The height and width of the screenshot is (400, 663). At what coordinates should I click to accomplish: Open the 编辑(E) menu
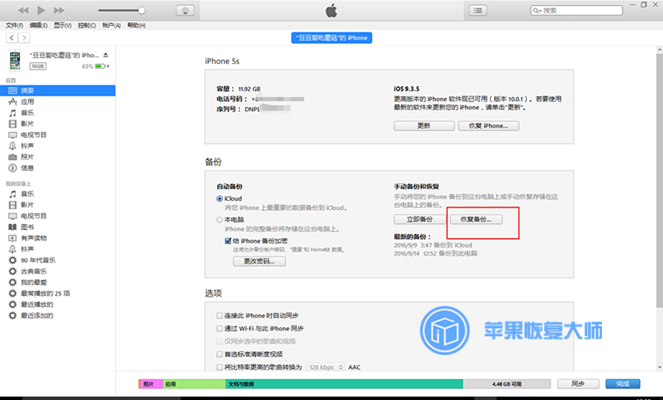pos(38,25)
